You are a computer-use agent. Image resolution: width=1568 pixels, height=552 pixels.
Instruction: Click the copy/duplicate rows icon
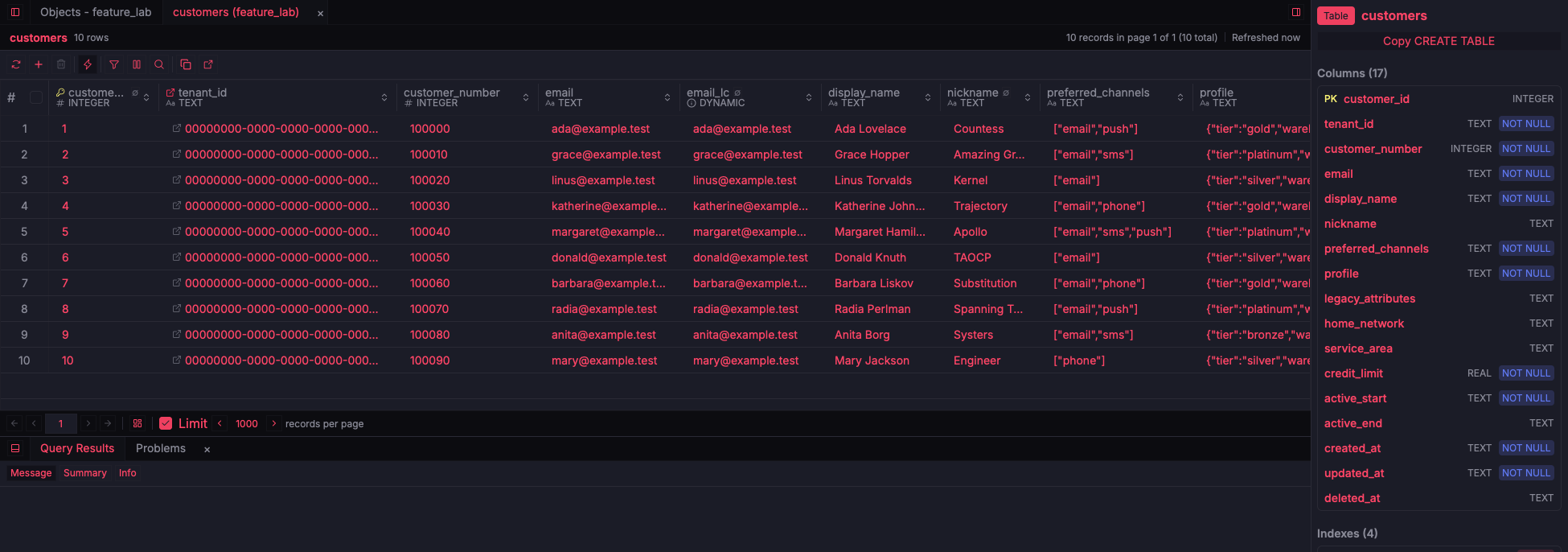pos(186,64)
